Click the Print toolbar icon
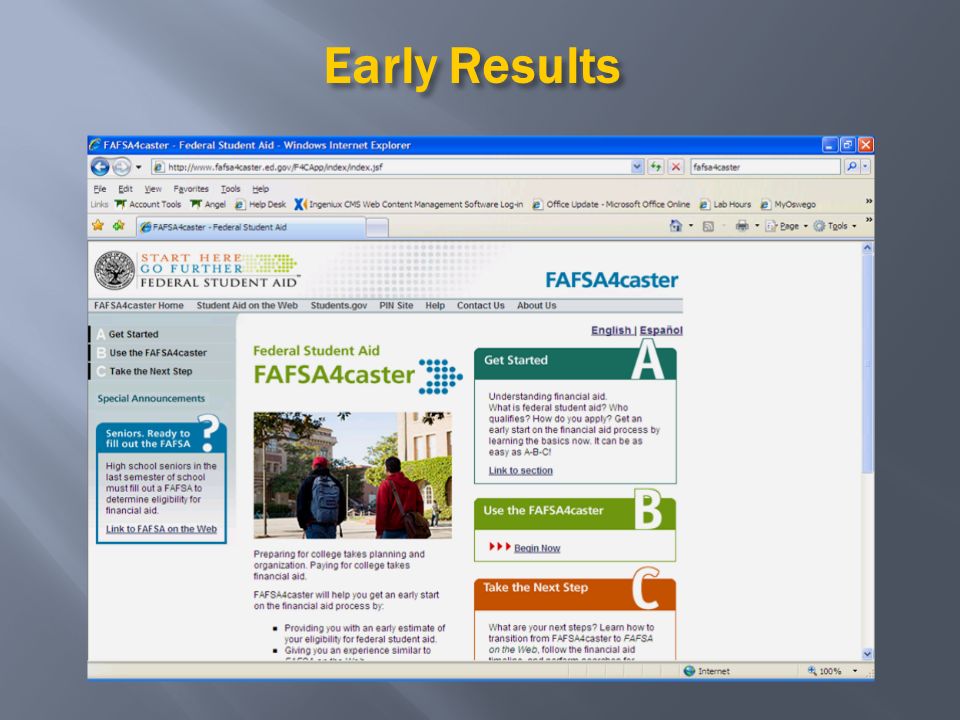The image size is (960, 720). click(742, 226)
